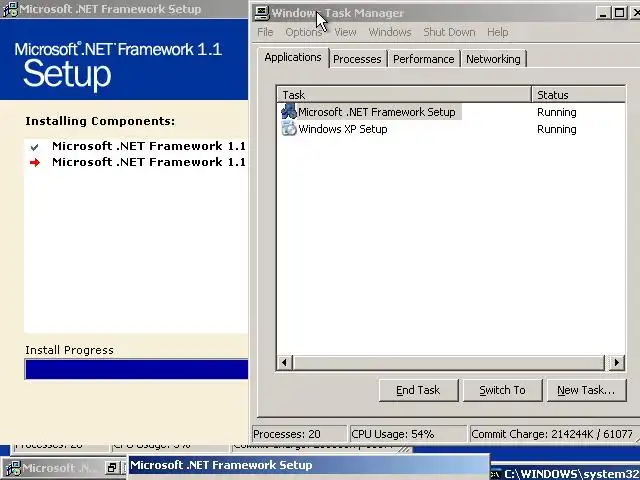Viewport: 640px width, 480px height.
Task: Click the left scroll arrow in the task list
Action: [284, 362]
